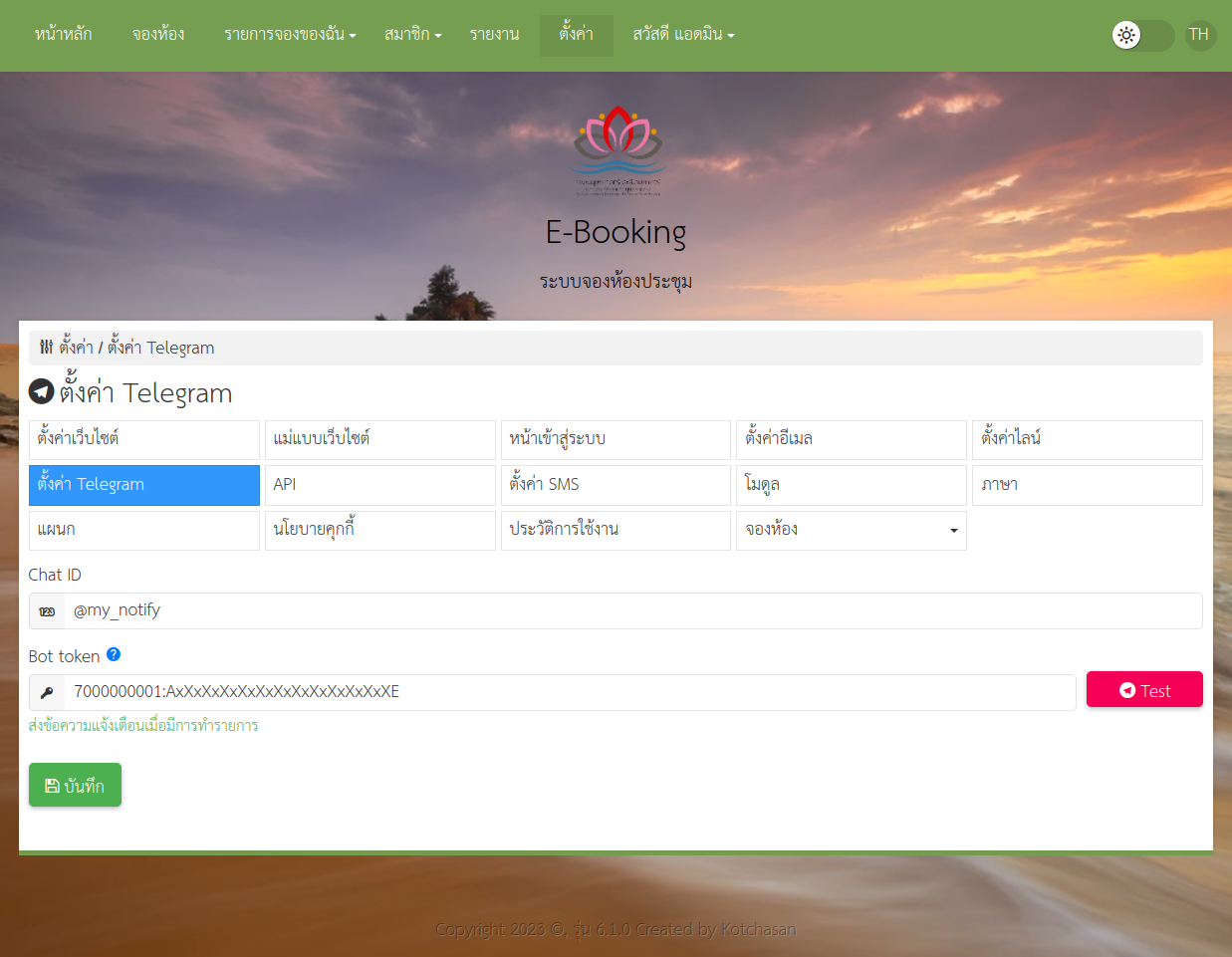Click the number icon in Chat ID field

click(47, 610)
